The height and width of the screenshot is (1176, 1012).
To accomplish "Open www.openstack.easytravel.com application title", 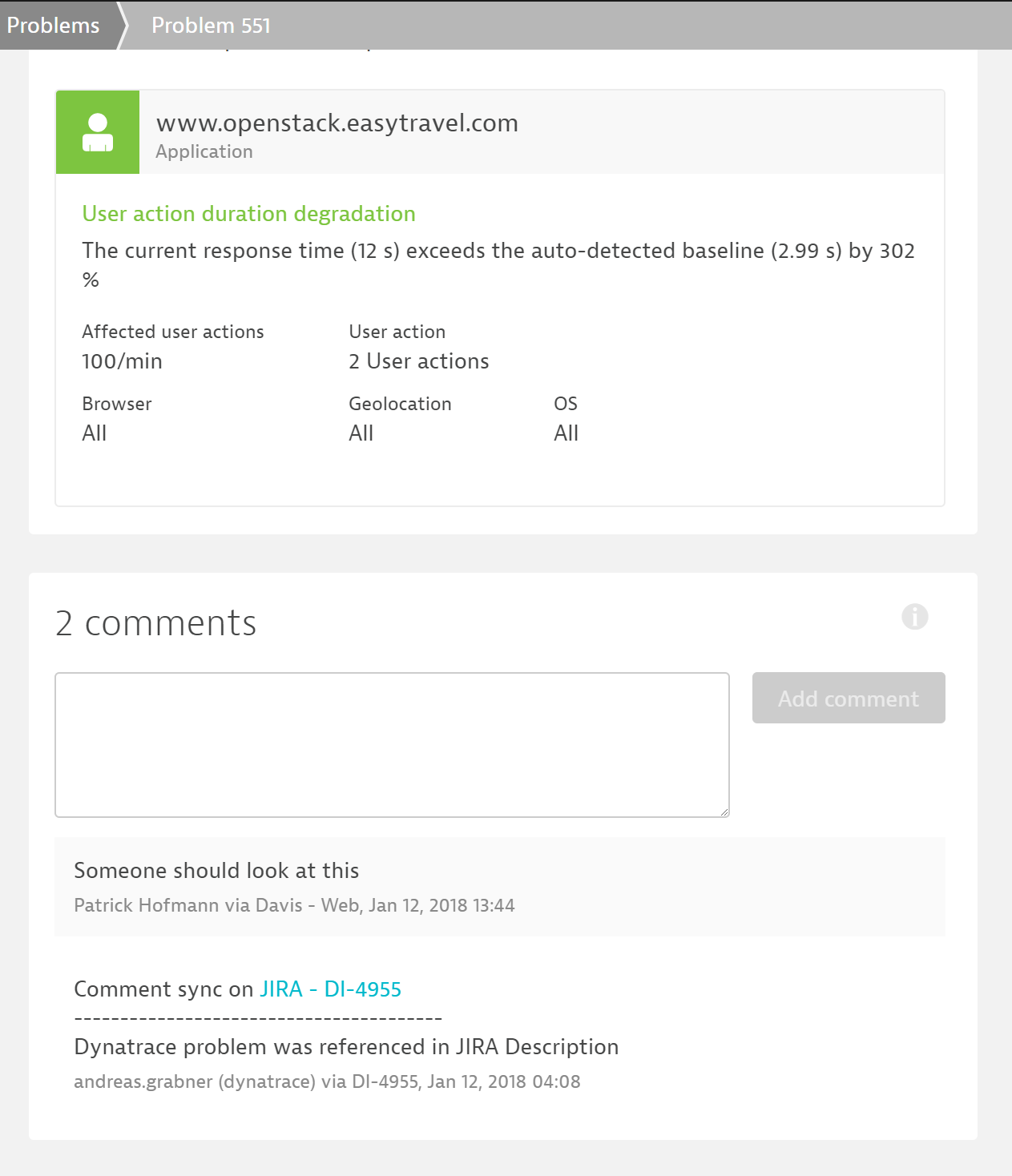I will coord(337,123).
